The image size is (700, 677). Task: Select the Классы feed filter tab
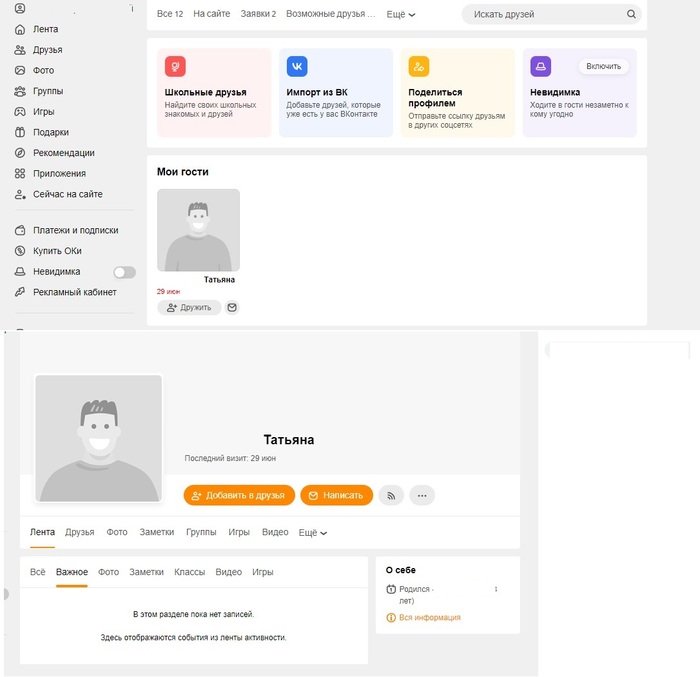189,572
